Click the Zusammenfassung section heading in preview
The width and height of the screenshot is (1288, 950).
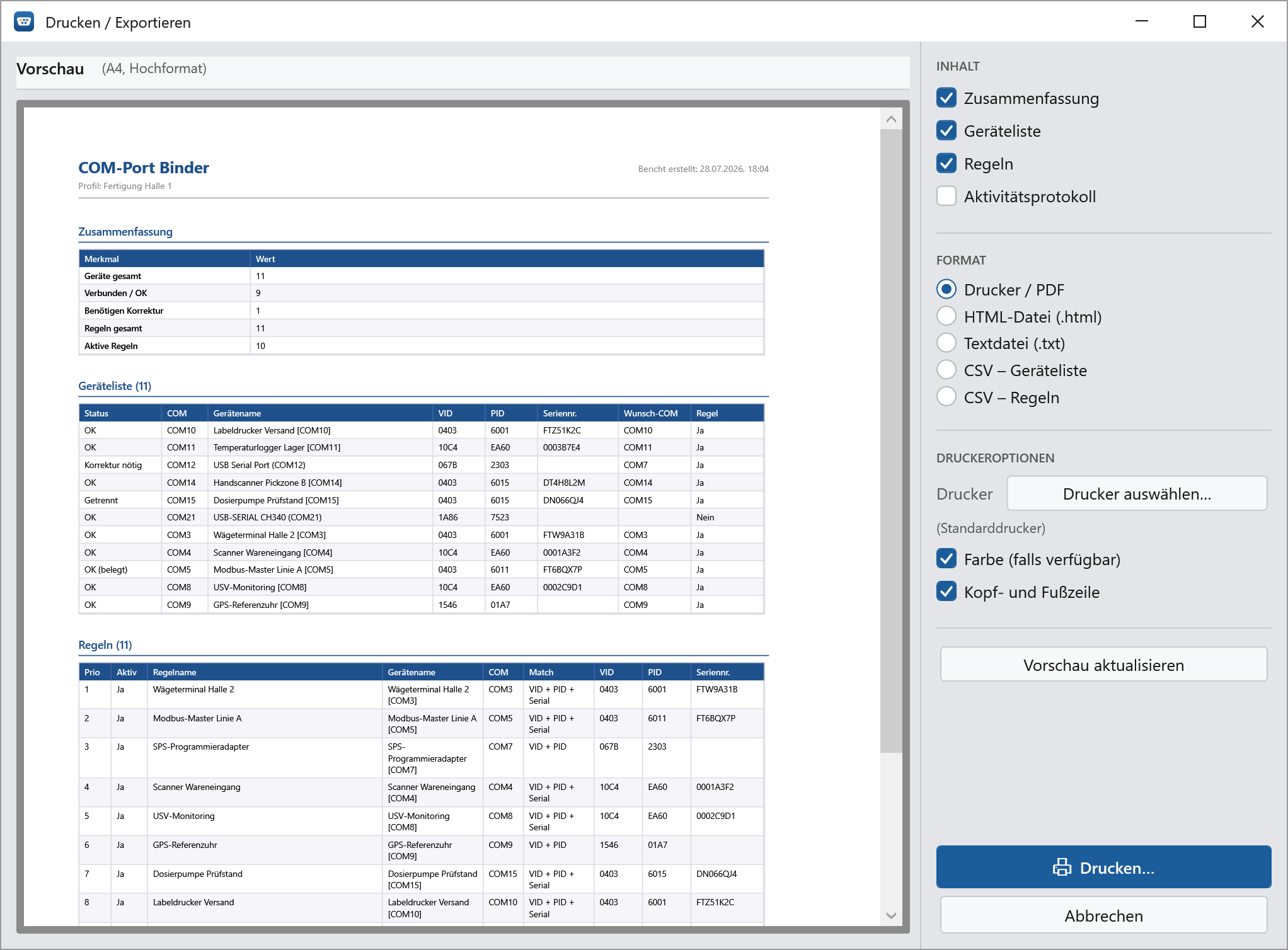125,231
